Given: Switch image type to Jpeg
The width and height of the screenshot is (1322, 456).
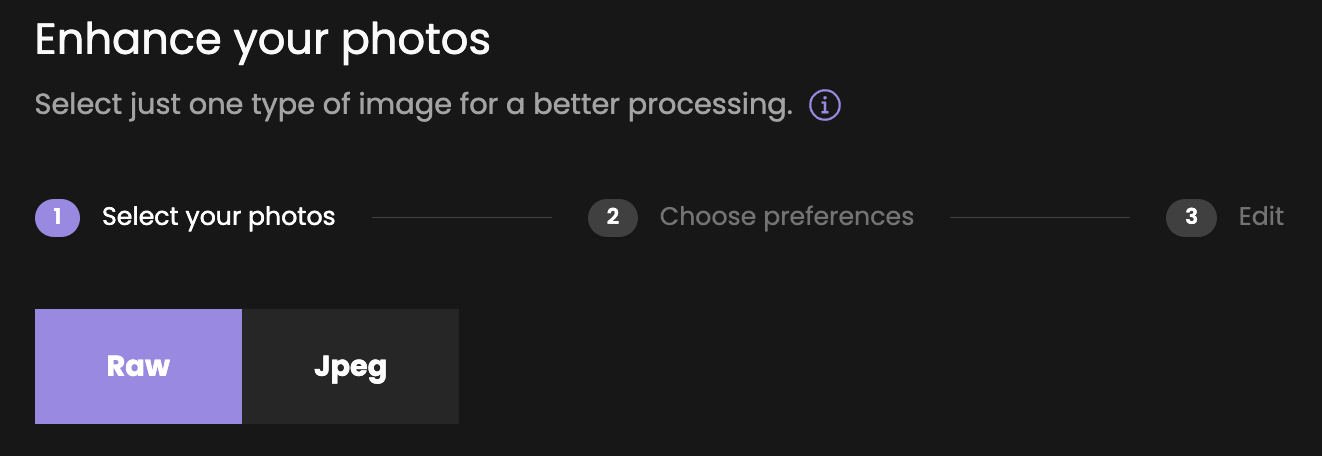Looking at the screenshot, I should (x=350, y=366).
